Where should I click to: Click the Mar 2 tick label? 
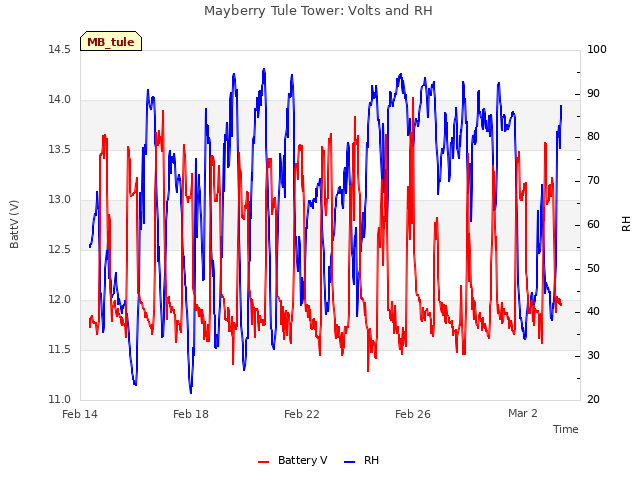[523, 413]
